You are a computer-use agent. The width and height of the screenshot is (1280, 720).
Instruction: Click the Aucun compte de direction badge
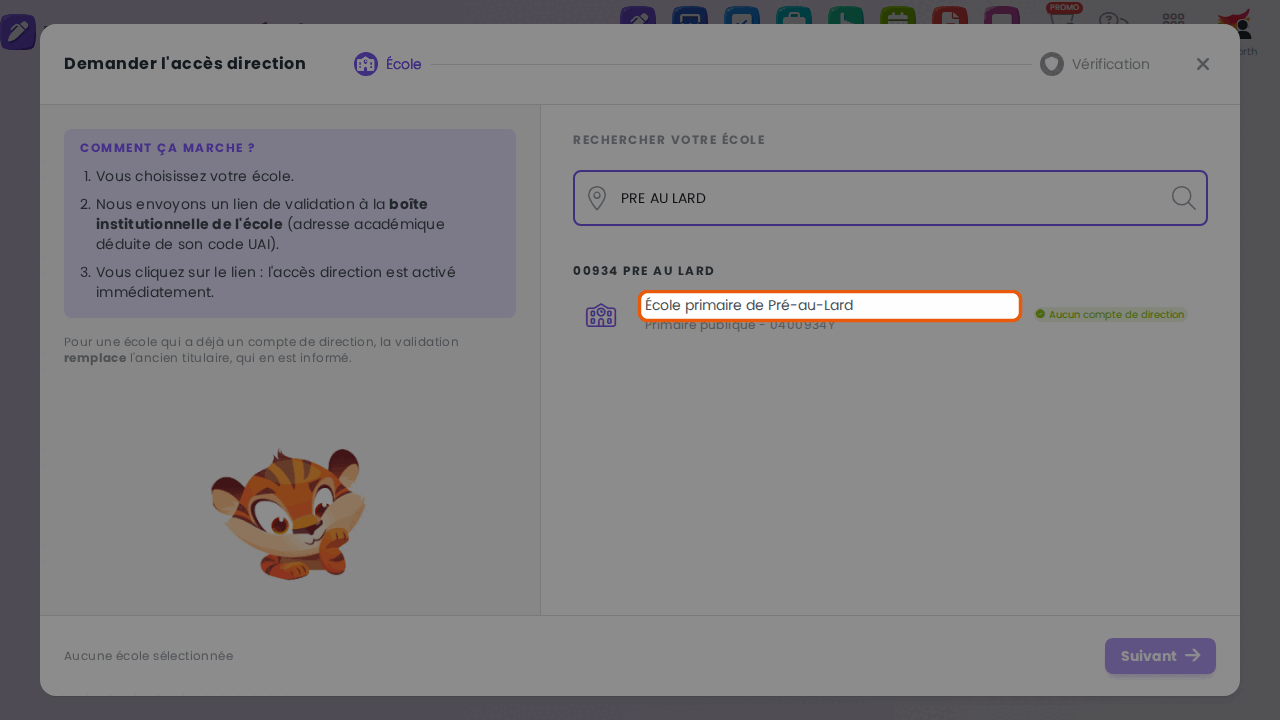(1110, 314)
